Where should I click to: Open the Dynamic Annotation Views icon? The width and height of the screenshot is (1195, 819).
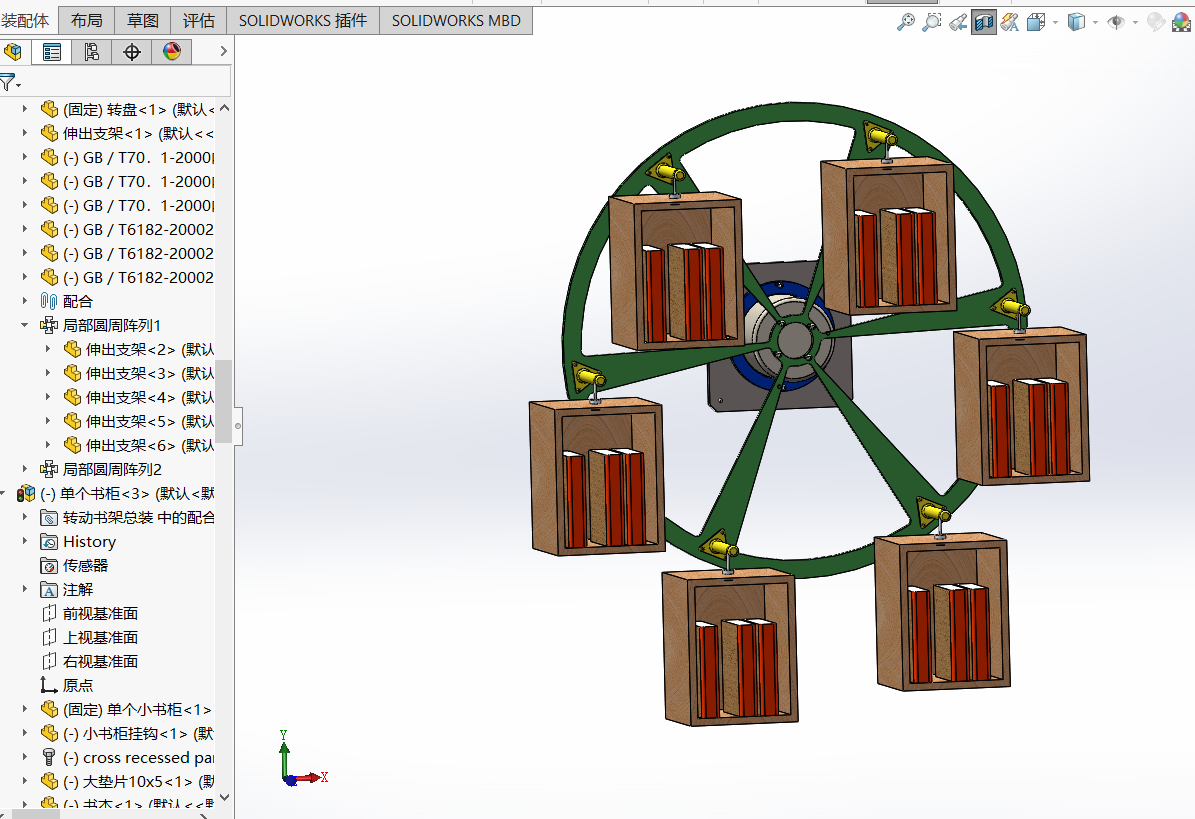point(1009,22)
